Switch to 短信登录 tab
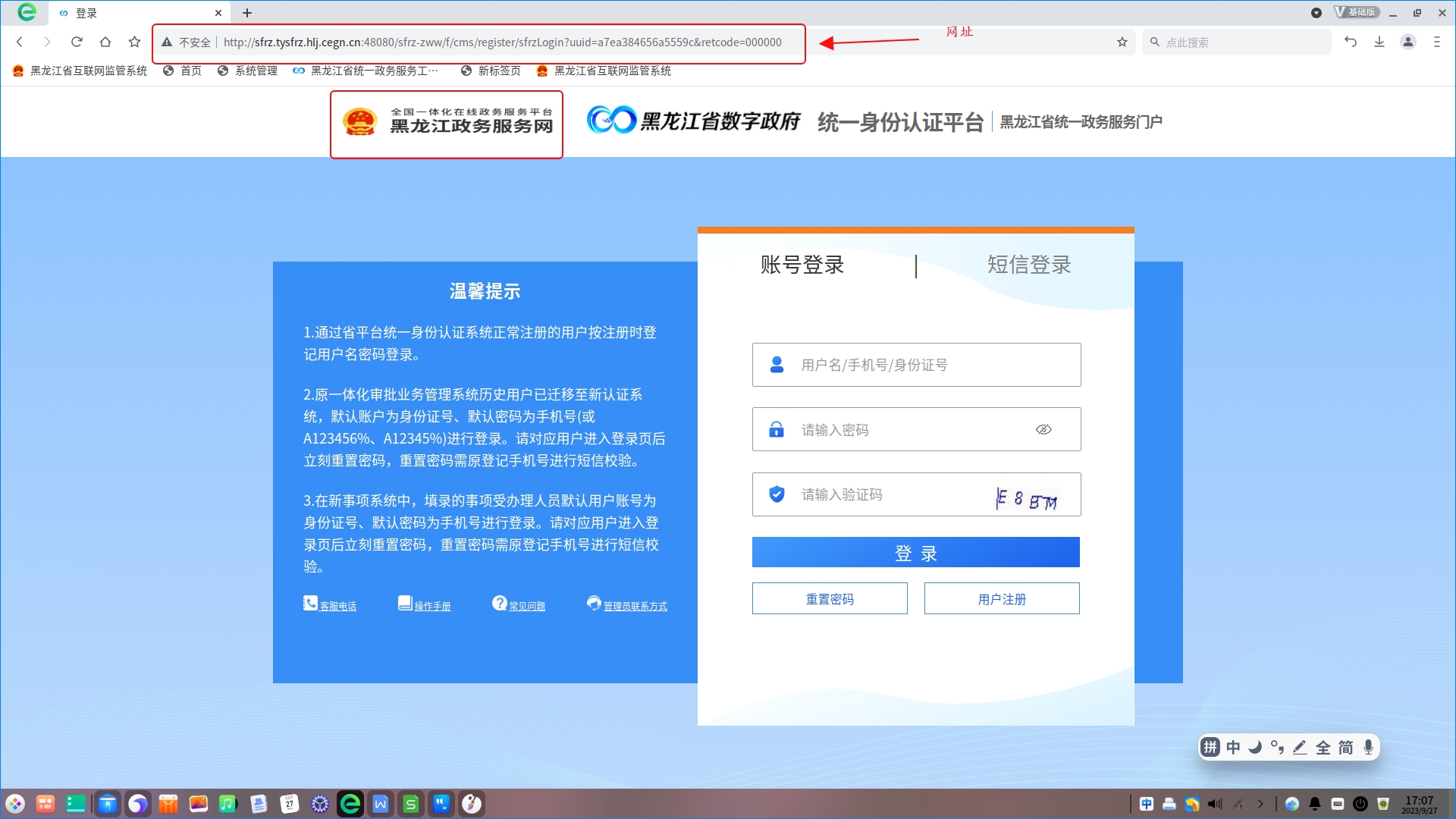Viewport: 1456px width, 819px height. pyautogui.click(x=1028, y=265)
